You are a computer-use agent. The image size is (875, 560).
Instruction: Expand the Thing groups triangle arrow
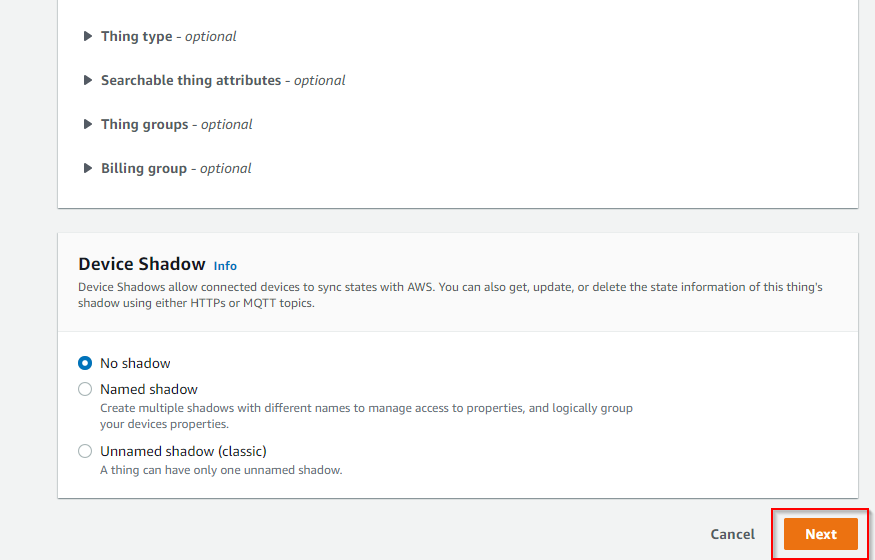[x=88, y=124]
